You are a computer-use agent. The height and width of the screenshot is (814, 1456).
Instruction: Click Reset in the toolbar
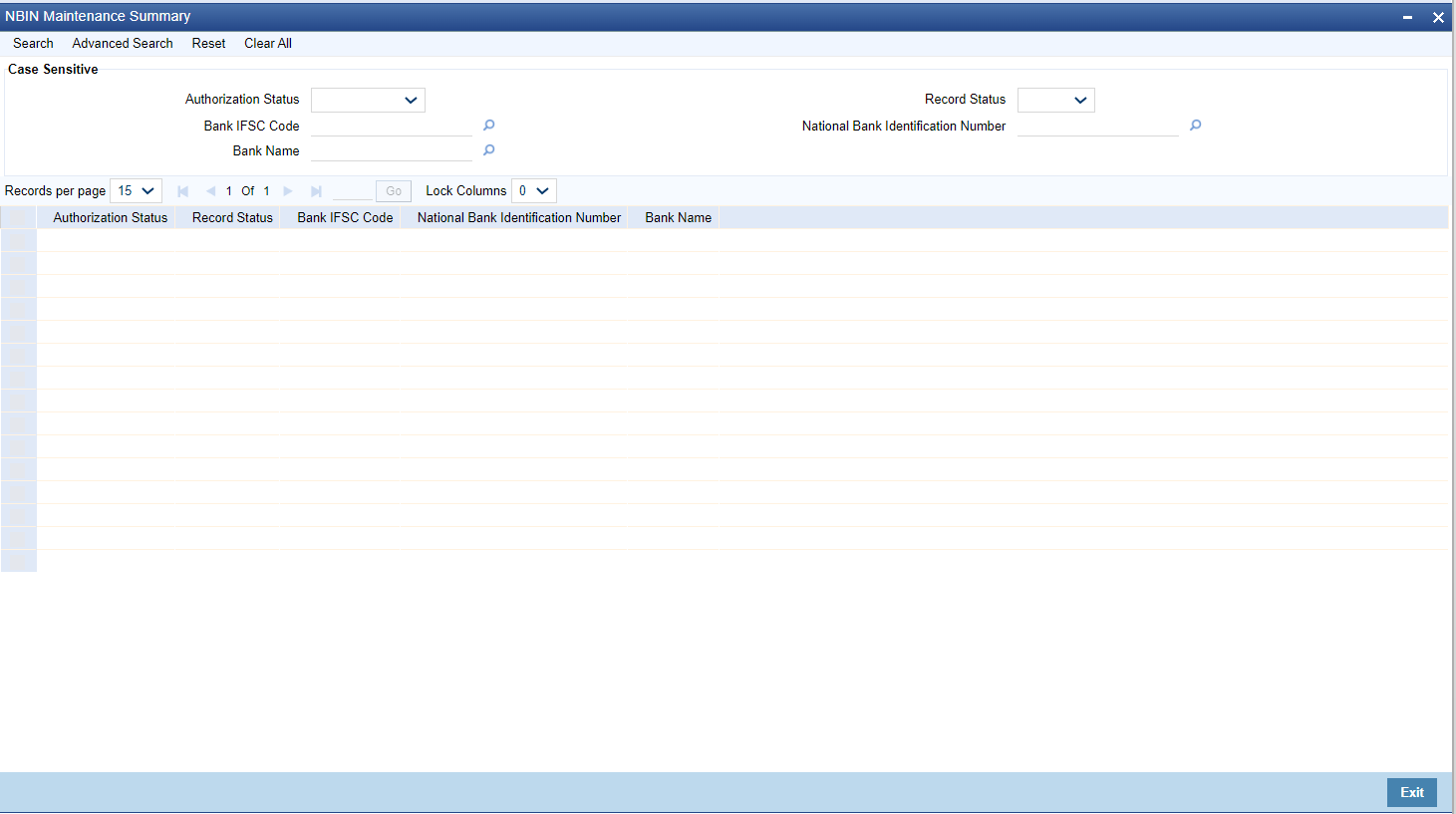click(x=208, y=43)
